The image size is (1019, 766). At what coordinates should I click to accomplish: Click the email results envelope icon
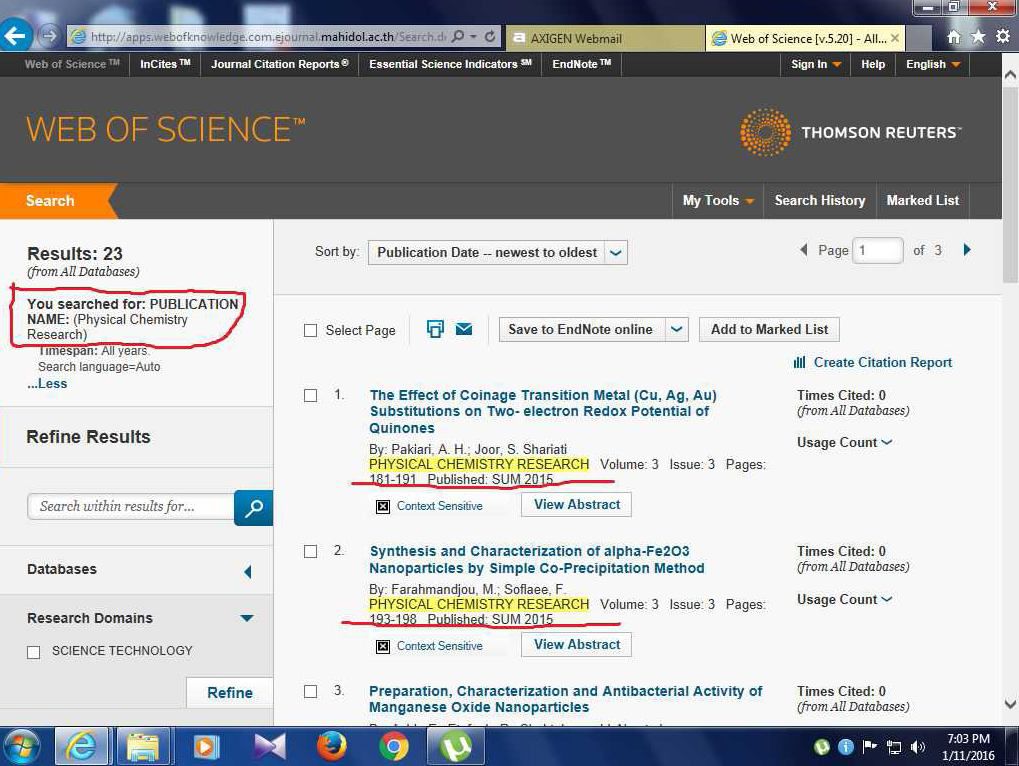click(x=464, y=329)
